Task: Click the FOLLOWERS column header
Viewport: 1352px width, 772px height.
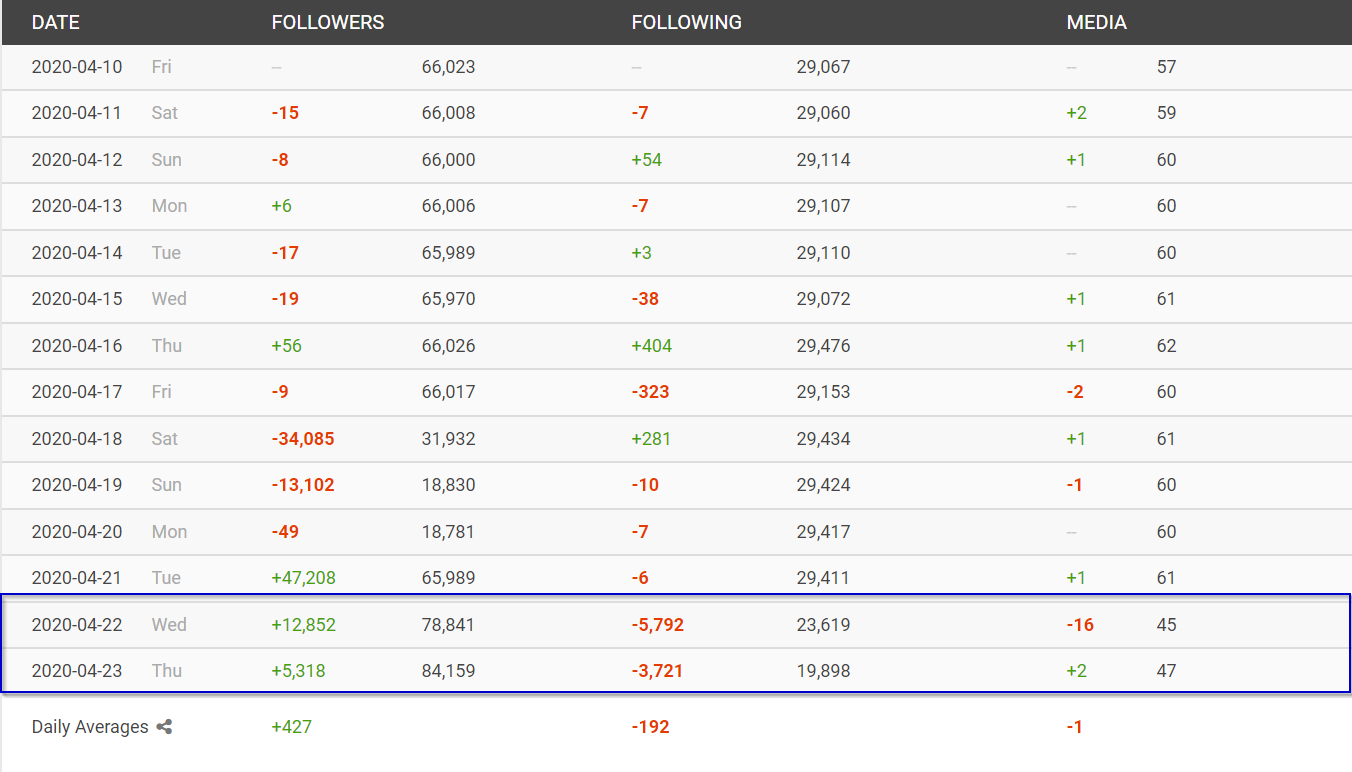Action: (328, 22)
